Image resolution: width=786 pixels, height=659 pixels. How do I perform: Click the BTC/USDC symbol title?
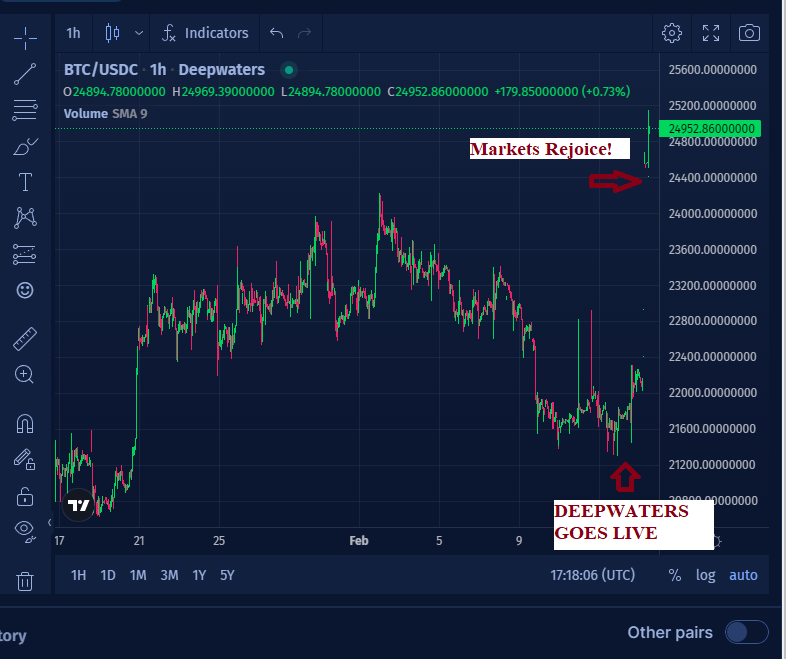coord(100,70)
